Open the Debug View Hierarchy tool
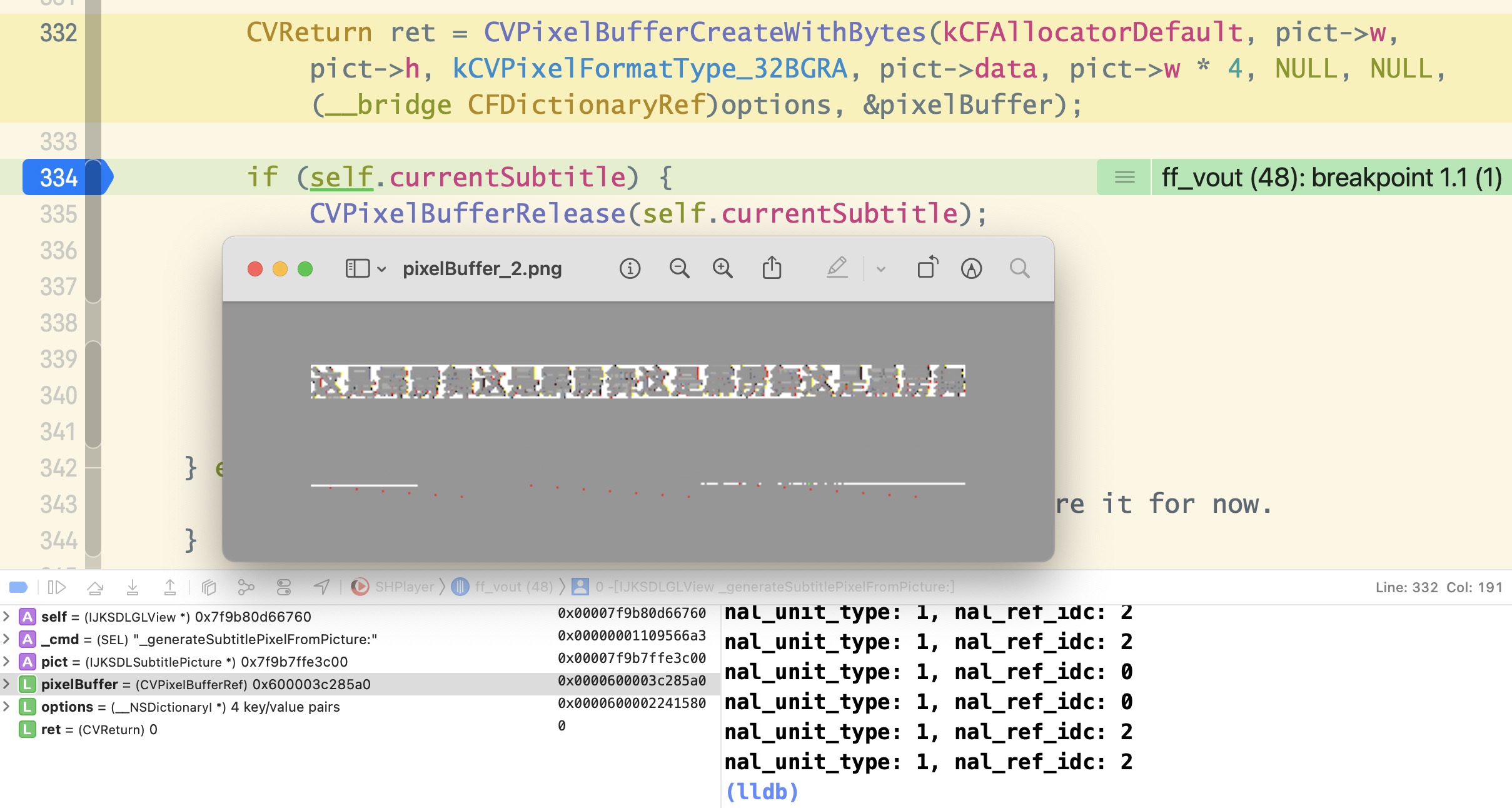 (x=208, y=587)
